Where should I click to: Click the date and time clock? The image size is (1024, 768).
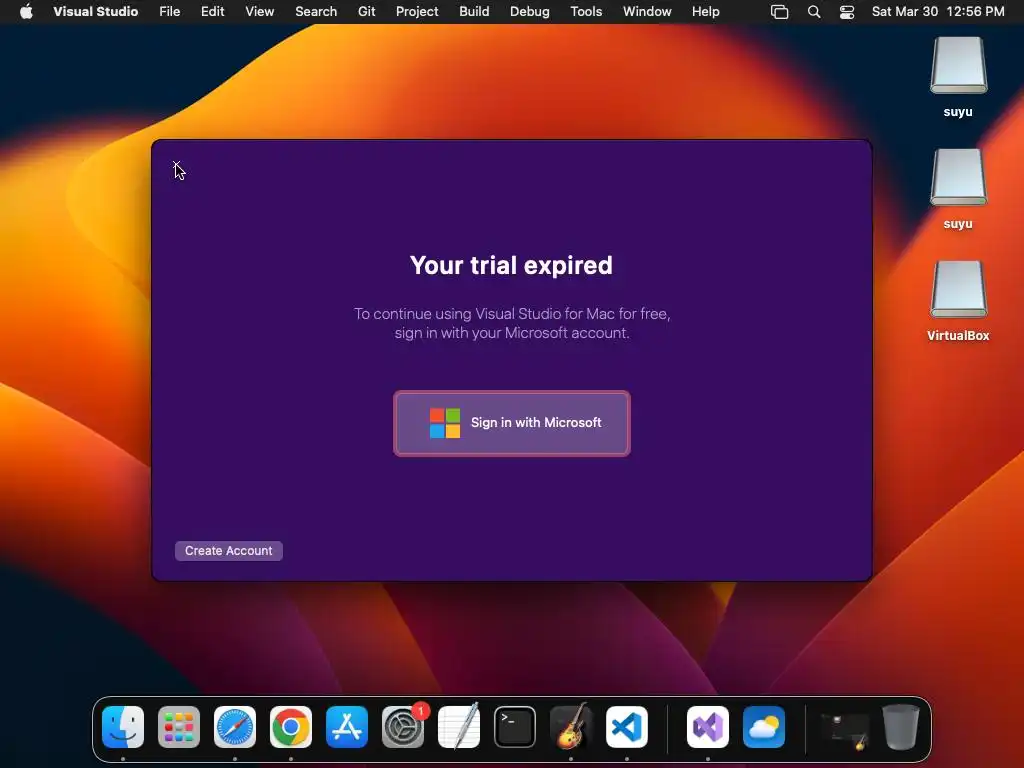pyautogui.click(x=938, y=12)
